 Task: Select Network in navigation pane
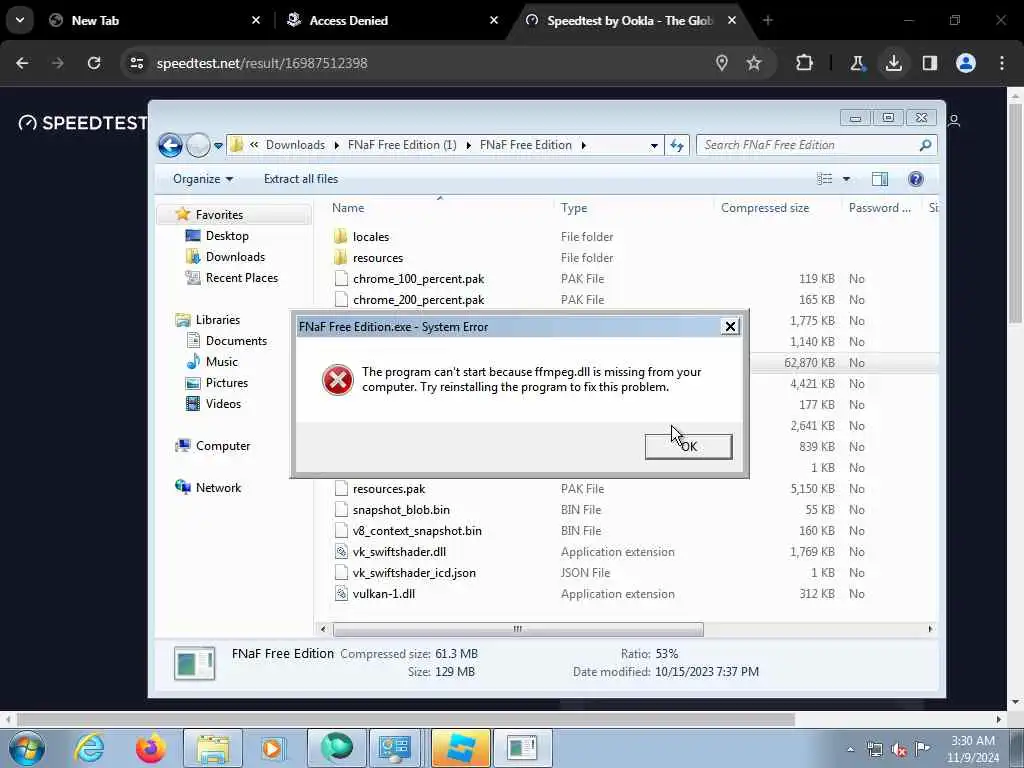[x=218, y=487]
